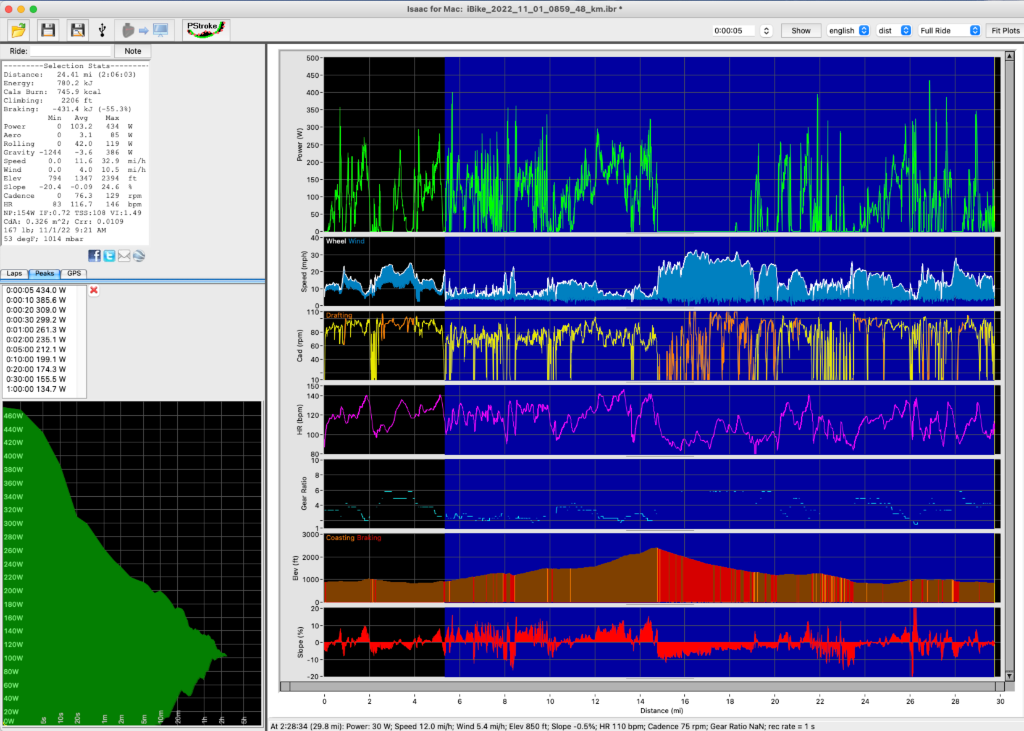Viewport: 1024px width, 731px height.
Task: Click the send-to-computer monitor icon
Action: click(160, 28)
